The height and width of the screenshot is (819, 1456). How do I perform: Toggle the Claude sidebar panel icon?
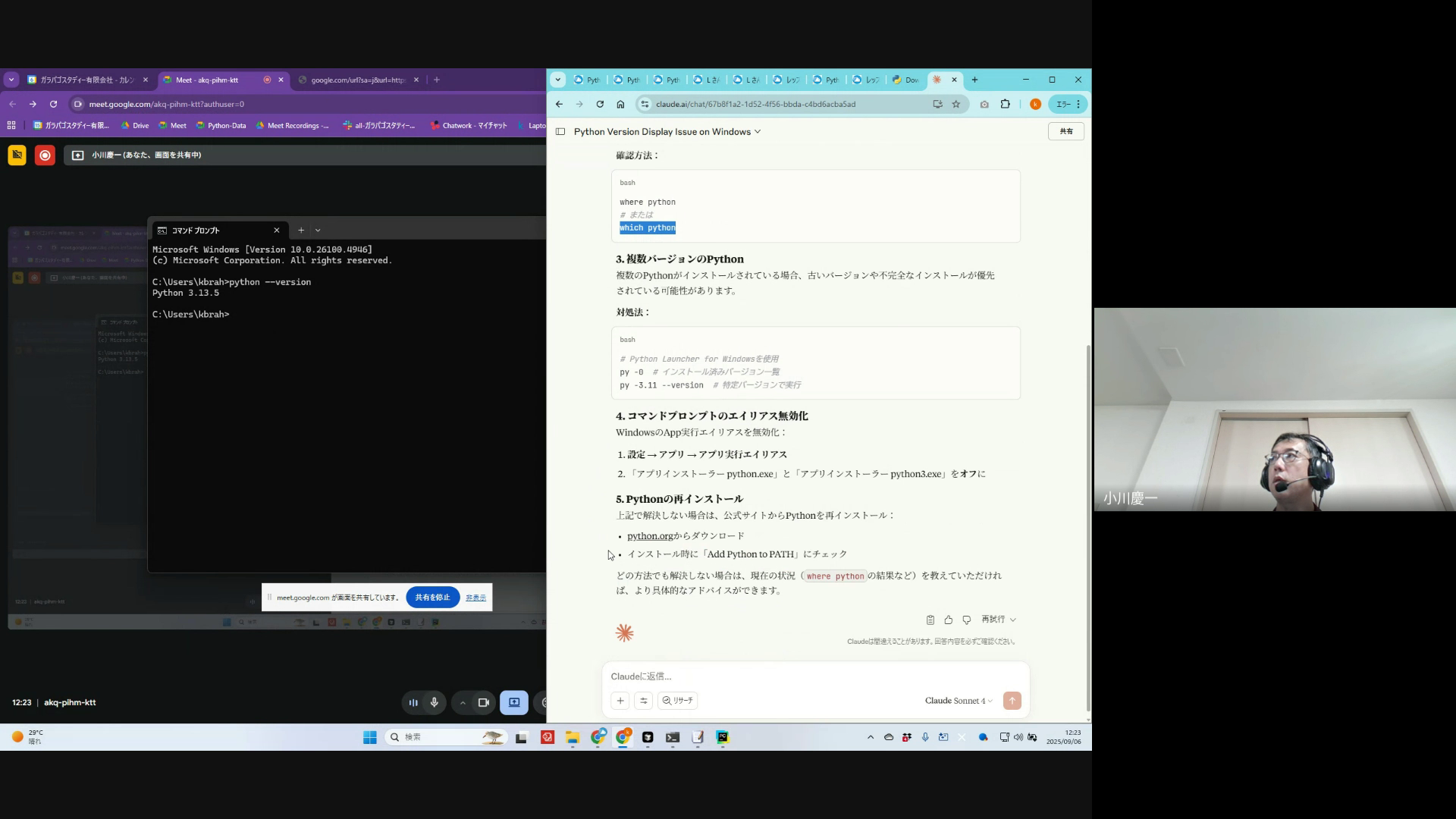[x=560, y=132]
